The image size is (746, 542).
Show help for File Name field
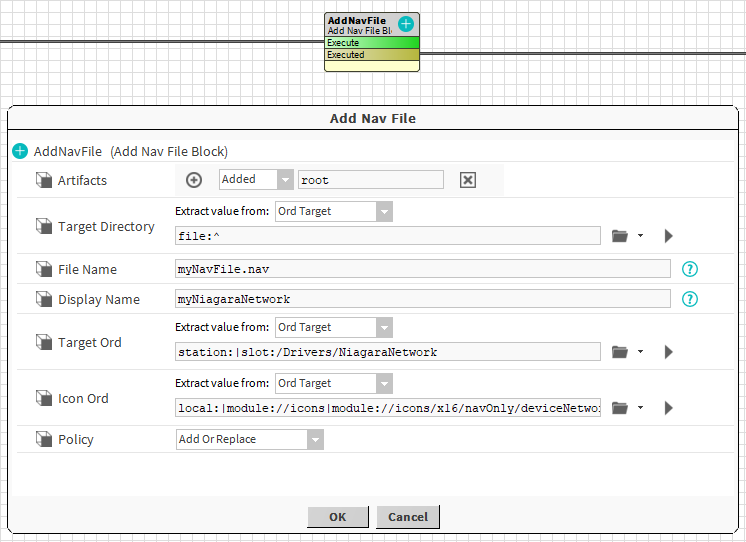[x=689, y=269]
